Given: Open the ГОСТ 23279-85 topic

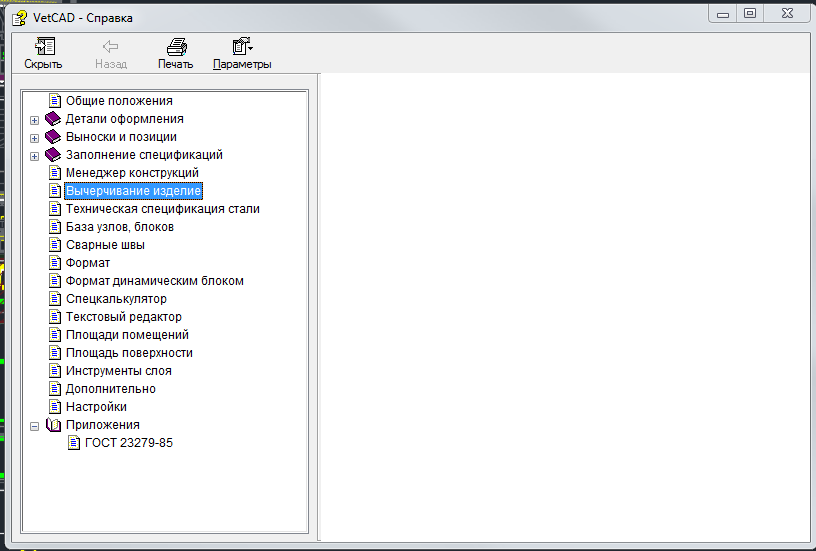Looking at the screenshot, I should click(x=129, y=443).
